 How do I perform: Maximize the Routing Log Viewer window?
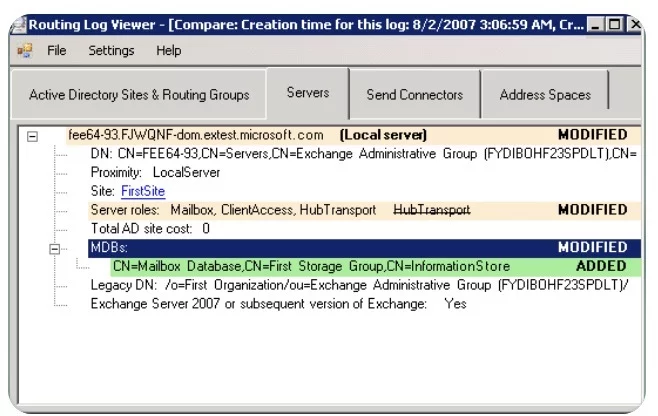(x=615, y=25)
